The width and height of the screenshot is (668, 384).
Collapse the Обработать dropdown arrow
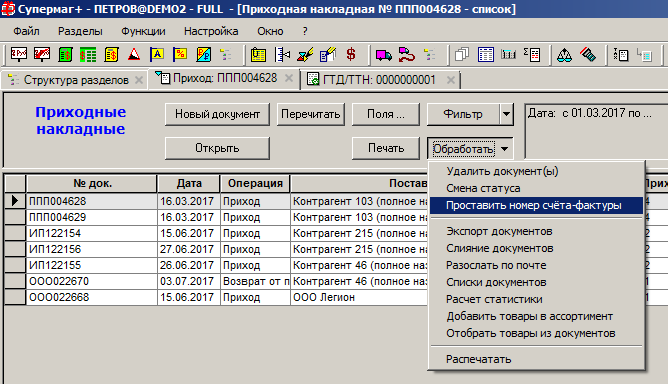[x=504, y=149]
